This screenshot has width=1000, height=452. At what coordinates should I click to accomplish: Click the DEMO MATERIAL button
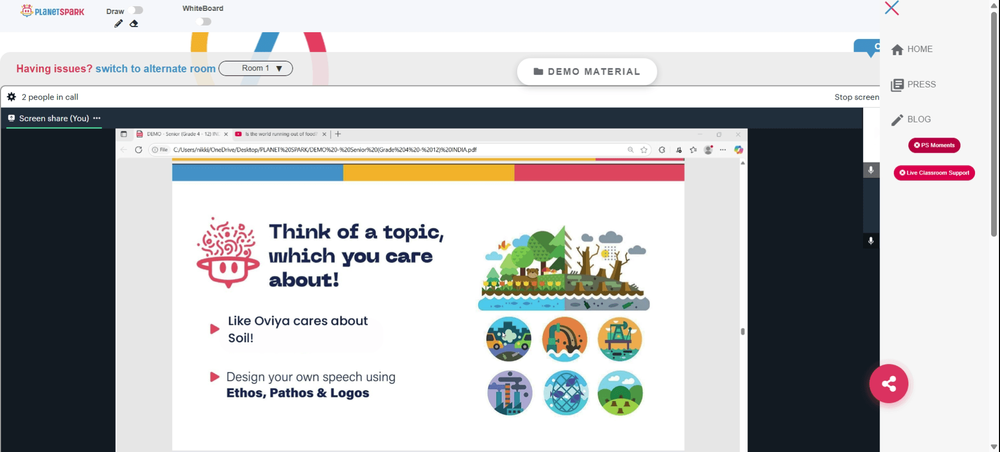pyautogui.click(x=587, y=71)
